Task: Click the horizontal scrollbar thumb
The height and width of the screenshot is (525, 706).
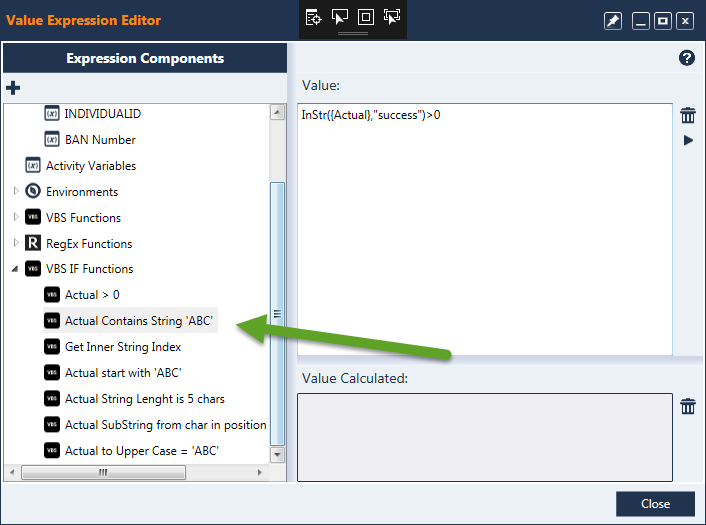Action: [x=103, y=472]
